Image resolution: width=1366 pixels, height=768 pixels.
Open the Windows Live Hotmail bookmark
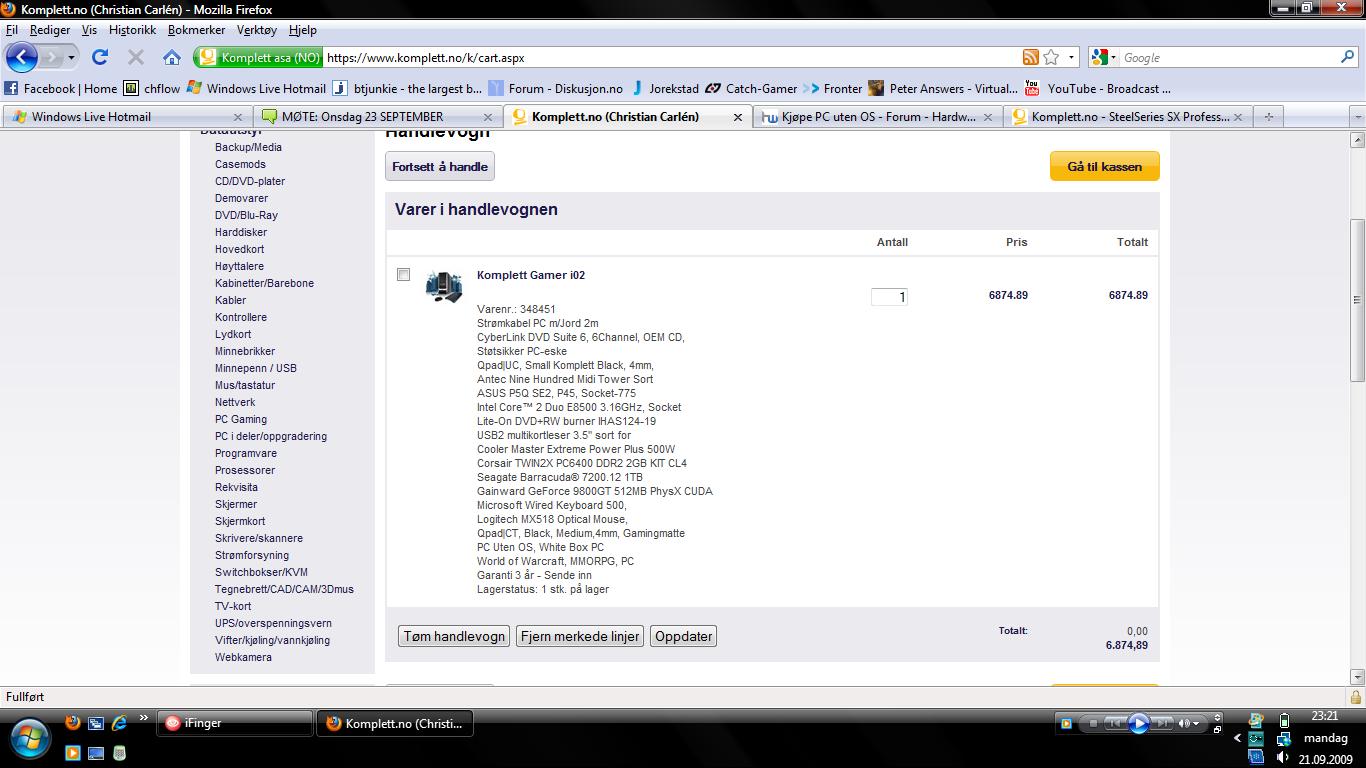click(256, 88)
